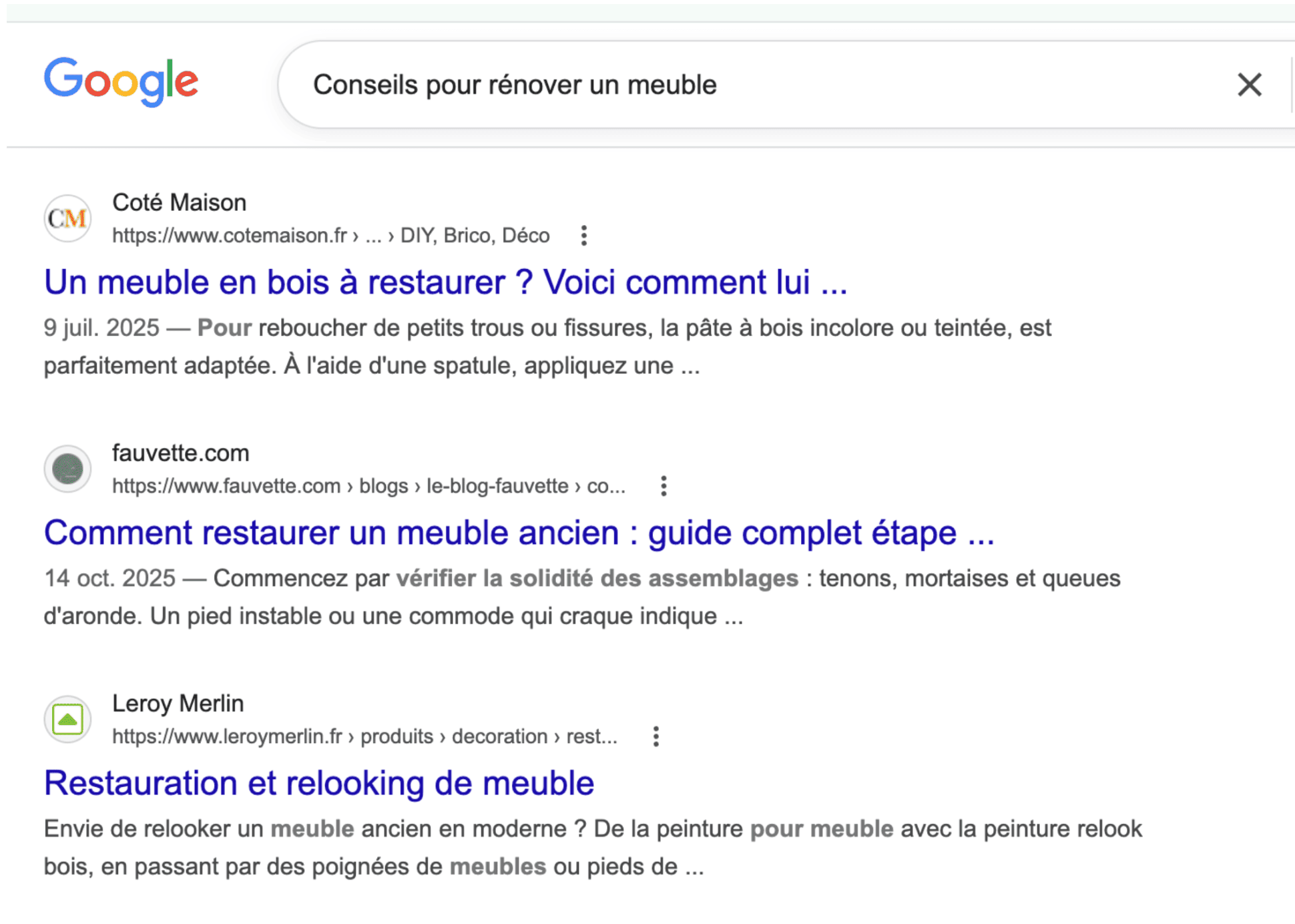The image size is (1295, 924).
Task: Visit the leroymerlin.fr breadcrumb URL
Action: tap(364, 736)
